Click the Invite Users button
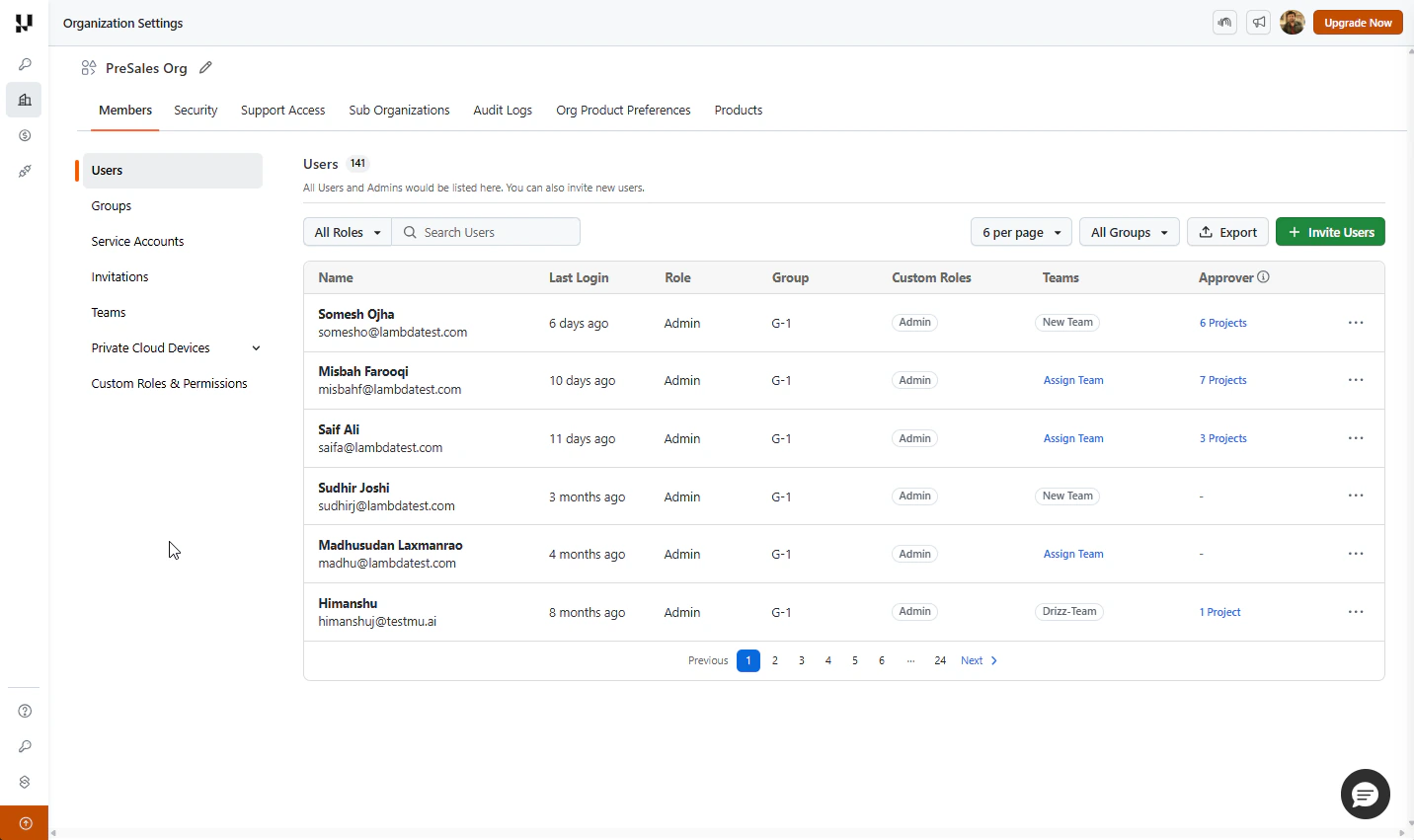The height and width of the screenshot is (840, 1414). tap(1330, 232)
